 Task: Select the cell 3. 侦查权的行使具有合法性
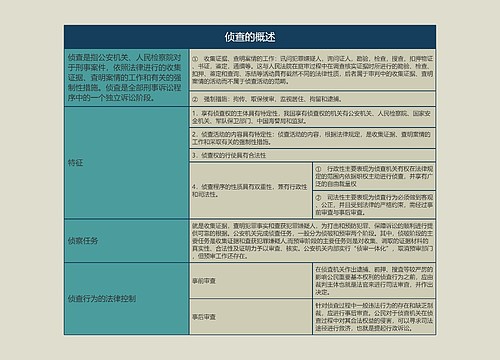coord(313,155)
